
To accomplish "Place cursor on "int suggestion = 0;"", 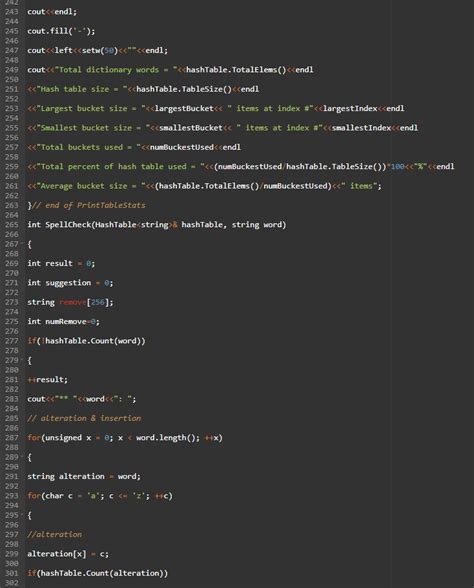I will pos(70,283).
